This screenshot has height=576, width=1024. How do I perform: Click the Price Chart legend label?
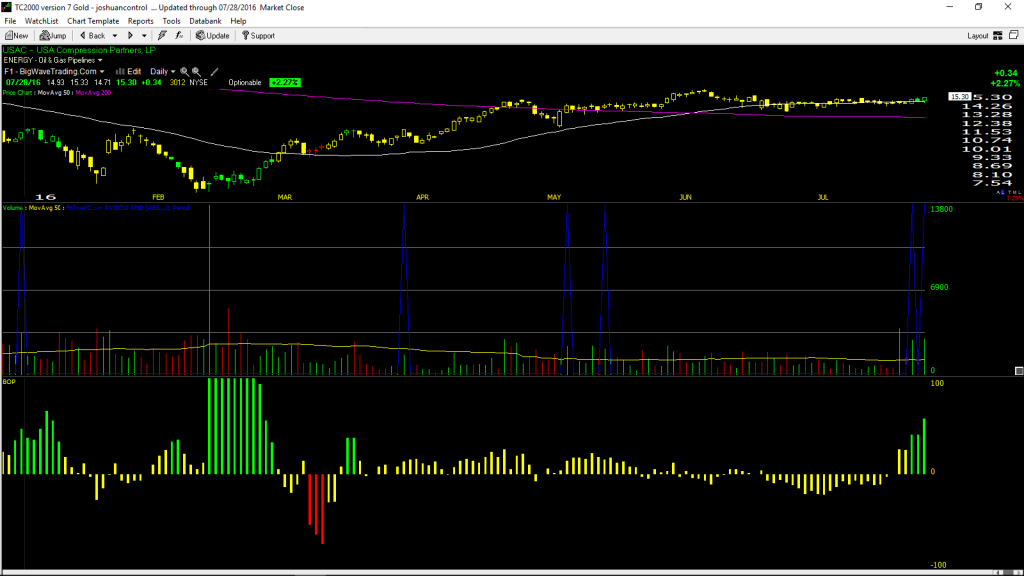click(18, 93)
